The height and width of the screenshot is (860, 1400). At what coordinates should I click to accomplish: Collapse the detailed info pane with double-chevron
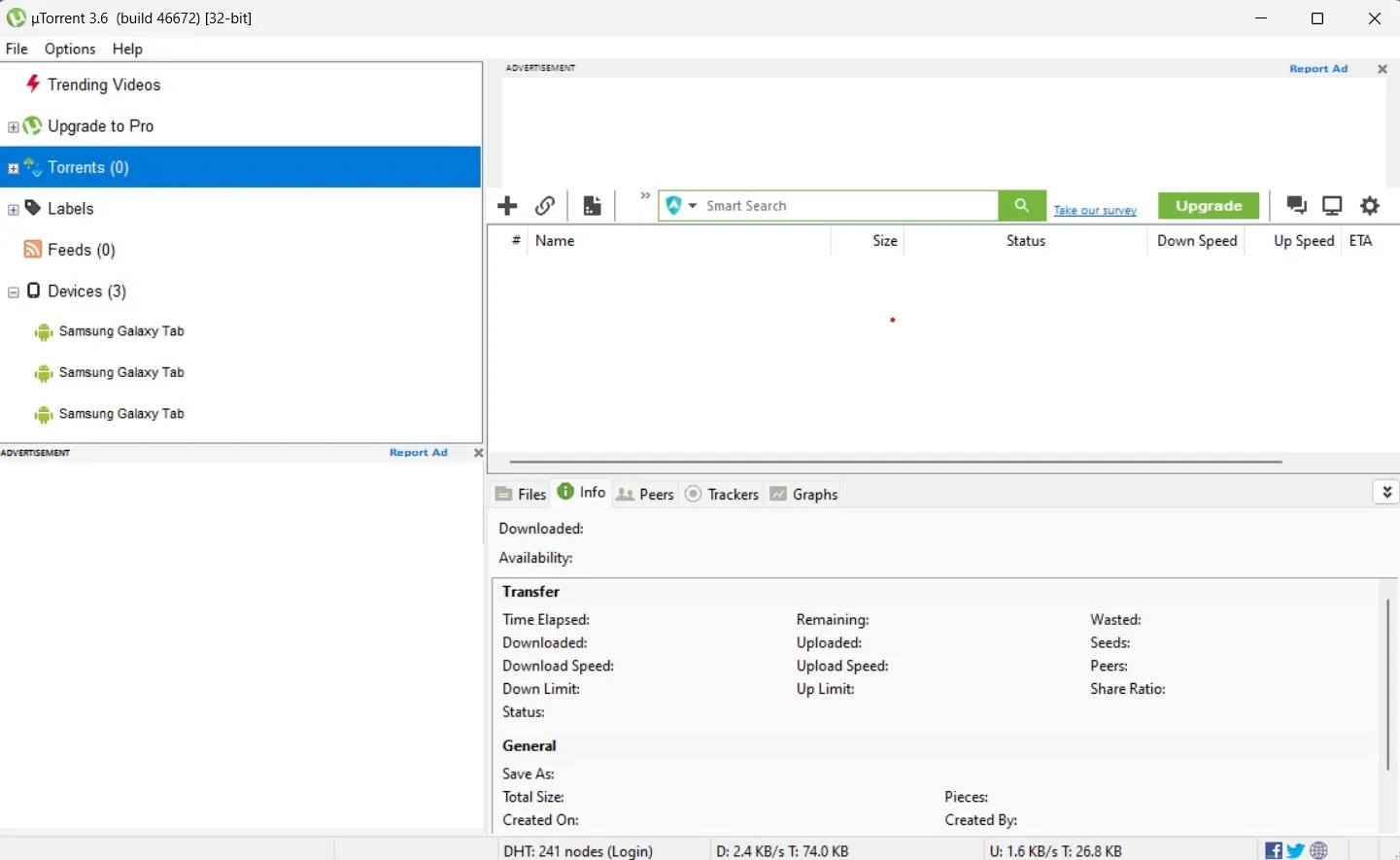coord(1386,493)
